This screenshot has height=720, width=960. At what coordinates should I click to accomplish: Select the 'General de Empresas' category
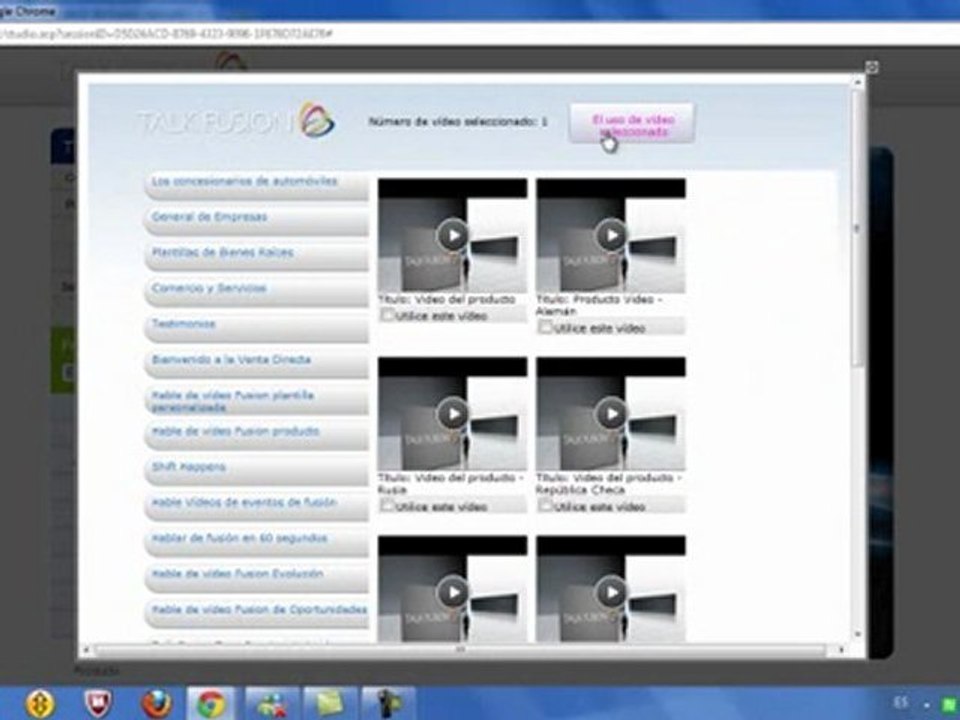coord(257,221)
